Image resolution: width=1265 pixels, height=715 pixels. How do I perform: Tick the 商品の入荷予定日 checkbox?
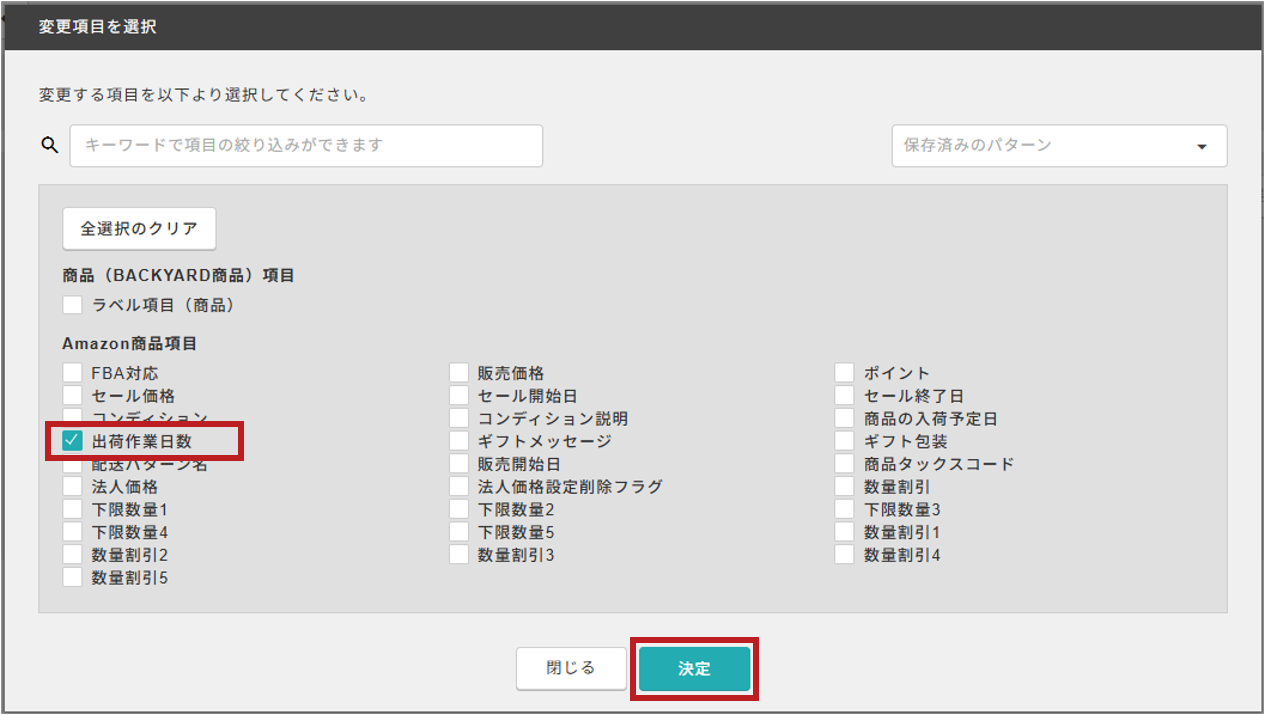(845, 419)
